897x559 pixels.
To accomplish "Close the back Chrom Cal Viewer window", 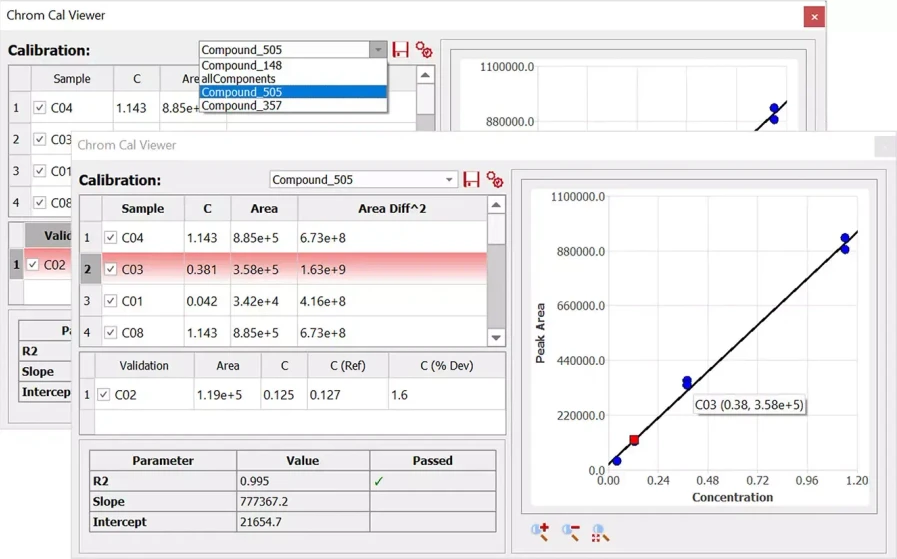I will pos(814,17).
